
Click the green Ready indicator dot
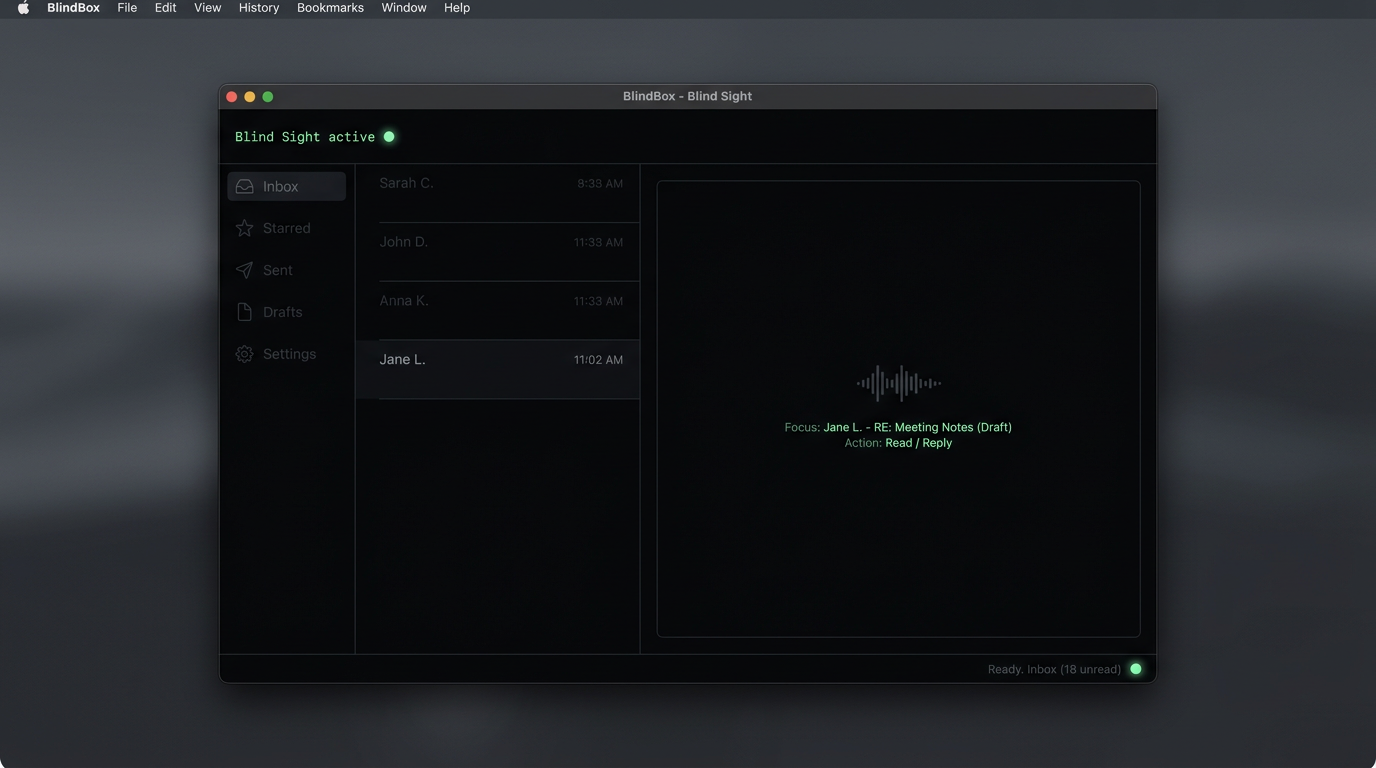pyautogui.click(x=1135, y=669)
